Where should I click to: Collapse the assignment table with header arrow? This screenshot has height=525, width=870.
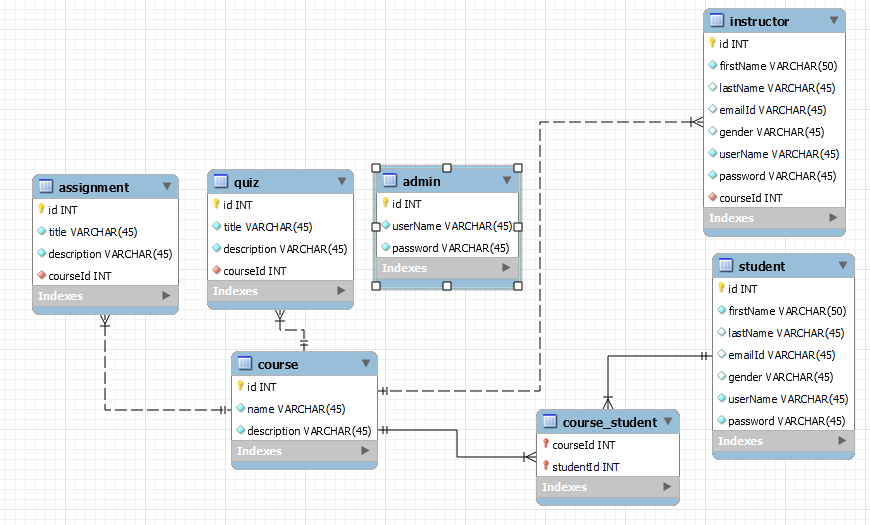[166, 186]
